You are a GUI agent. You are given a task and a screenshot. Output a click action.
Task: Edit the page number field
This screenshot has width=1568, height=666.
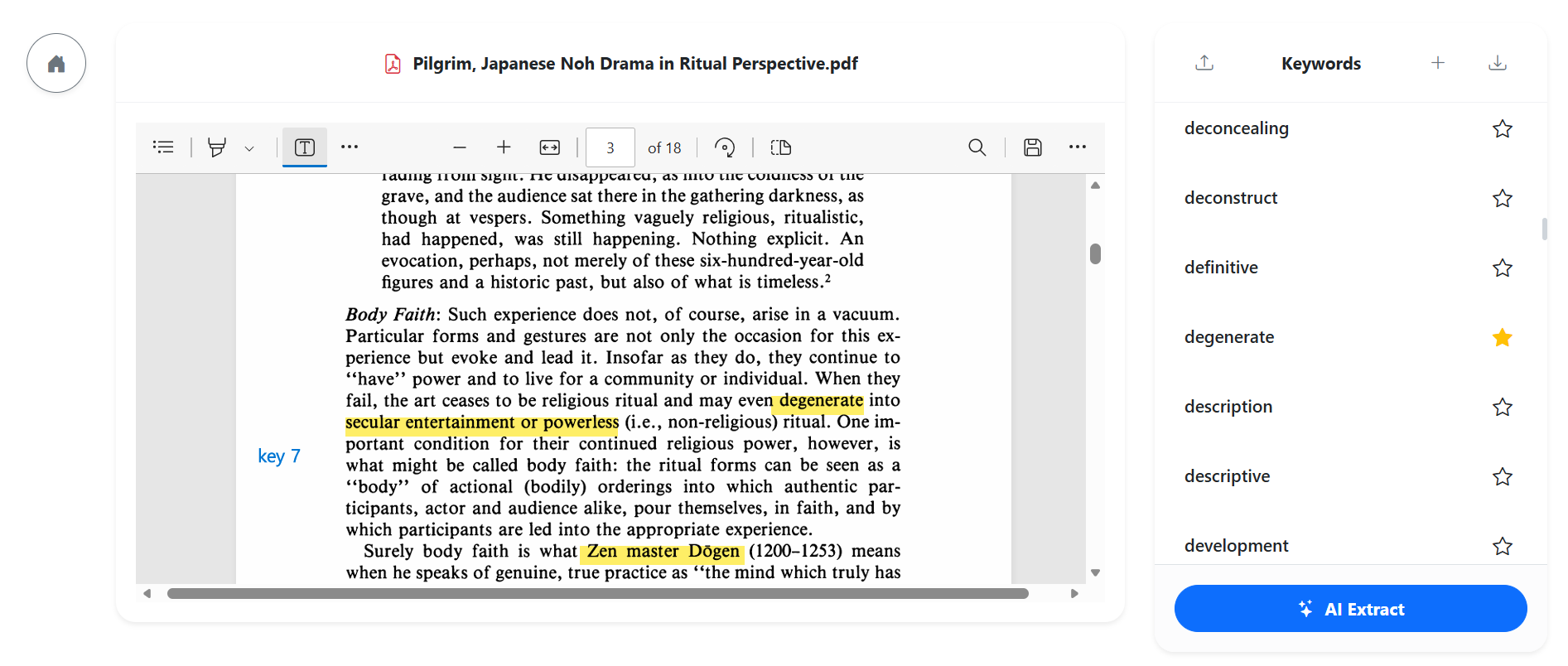(610, 147)
